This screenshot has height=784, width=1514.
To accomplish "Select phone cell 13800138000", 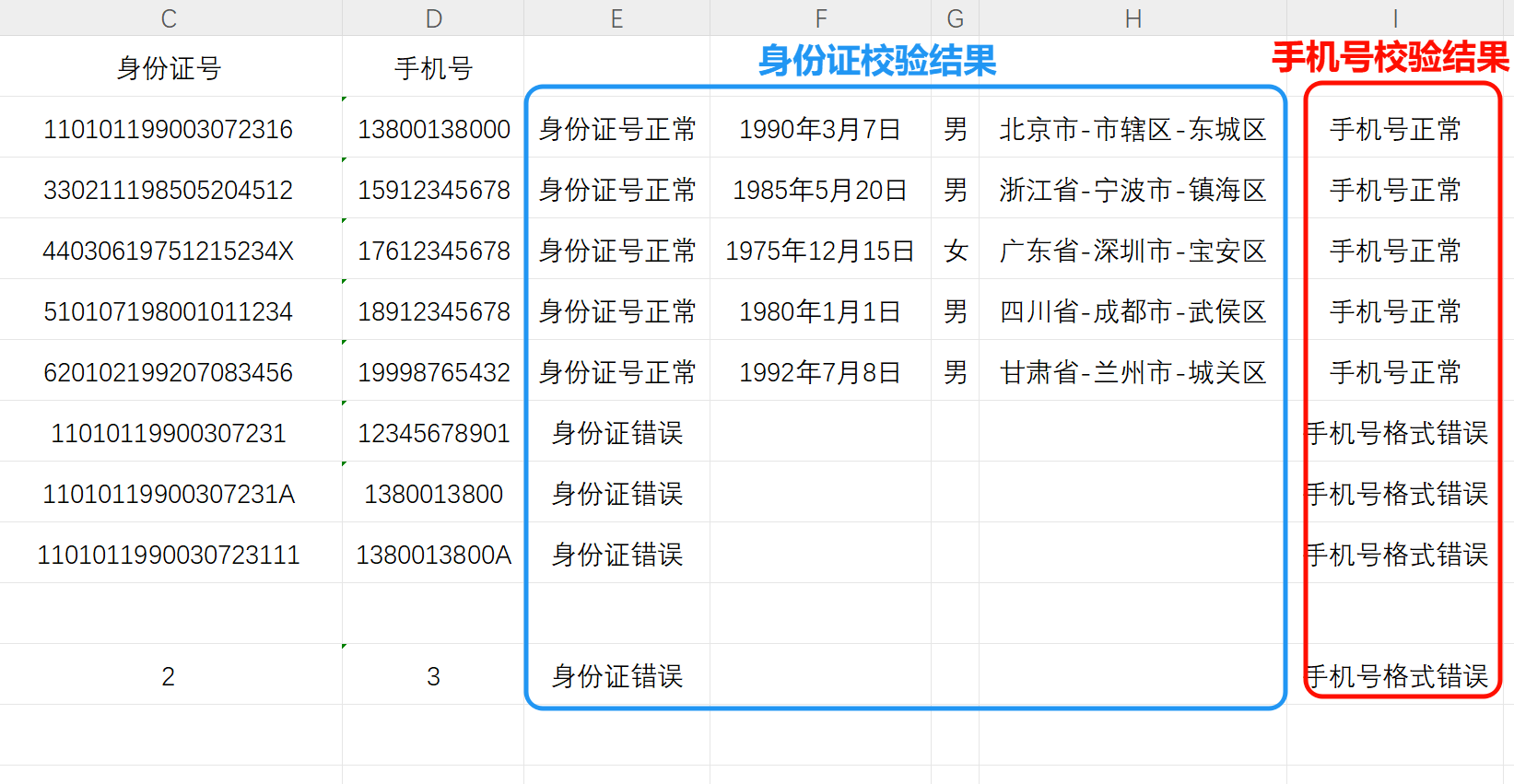I will (433, 128).
